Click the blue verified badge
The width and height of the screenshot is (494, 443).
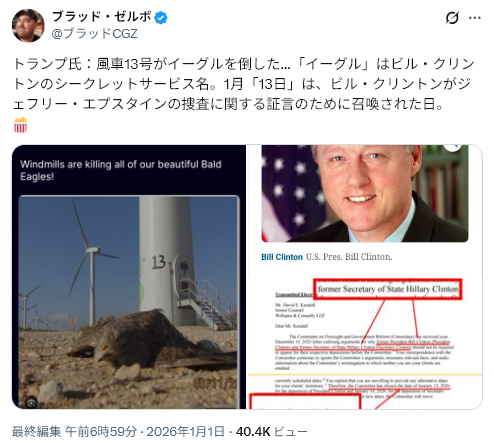161,18
